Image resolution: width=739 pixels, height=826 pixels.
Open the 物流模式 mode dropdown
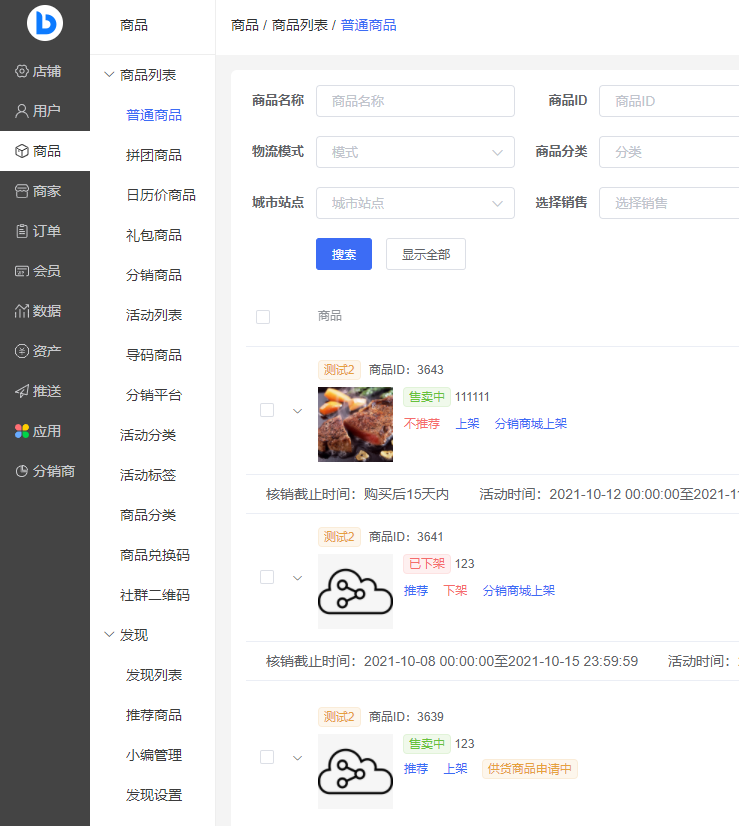[x=415, y=152]
